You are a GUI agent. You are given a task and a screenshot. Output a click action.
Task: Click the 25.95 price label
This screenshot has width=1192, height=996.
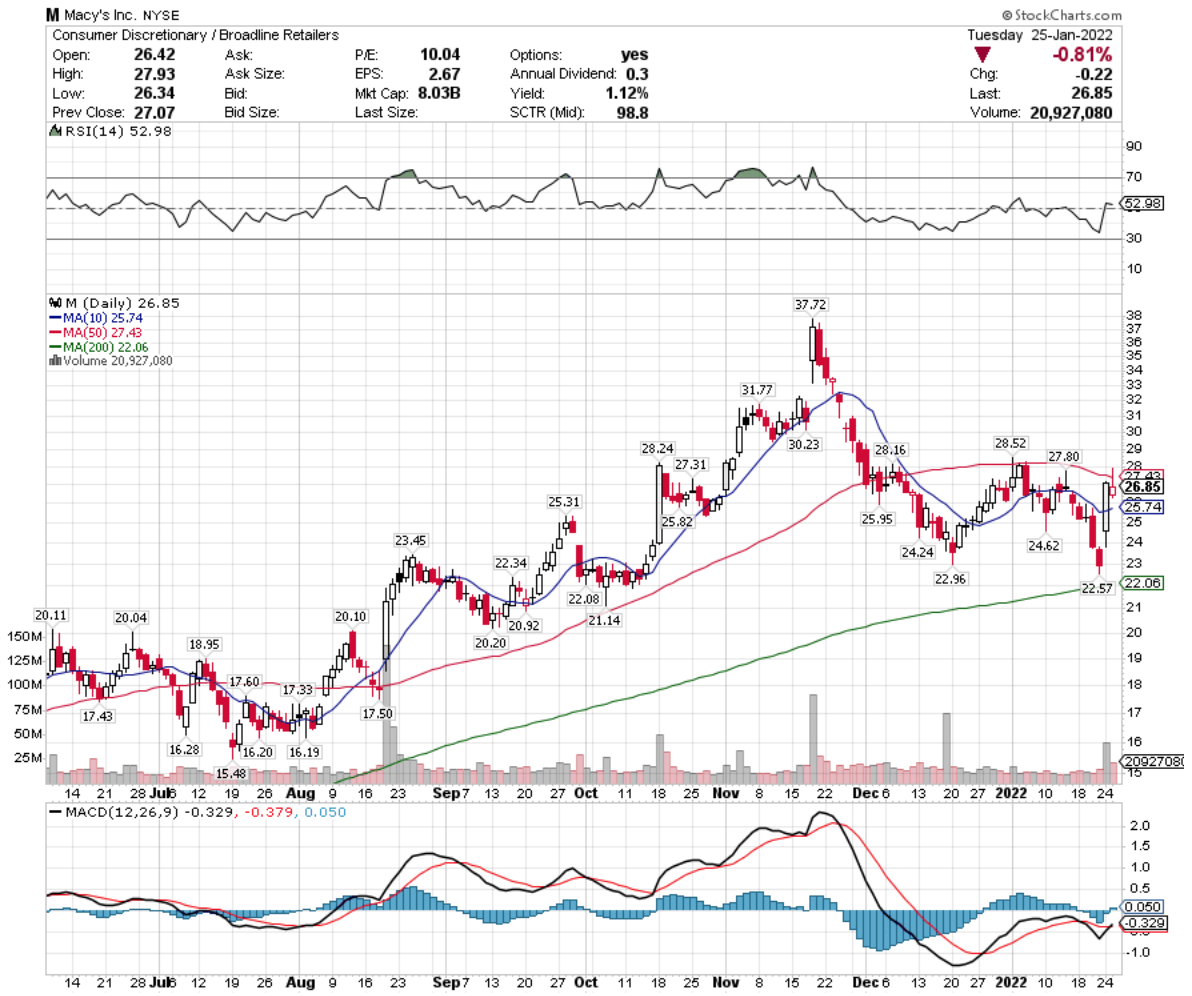[877, 519]
